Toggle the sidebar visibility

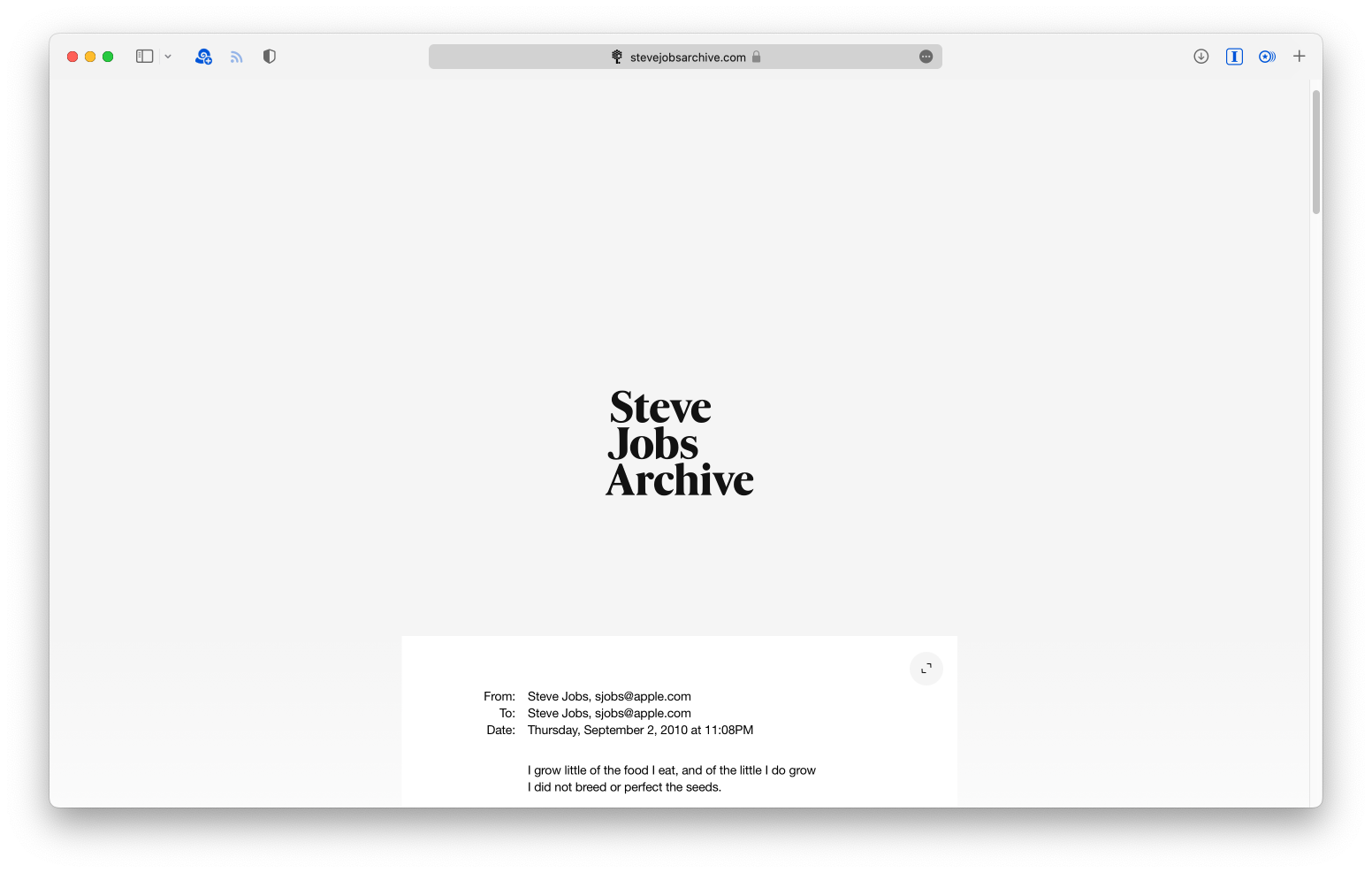[143, 56]
